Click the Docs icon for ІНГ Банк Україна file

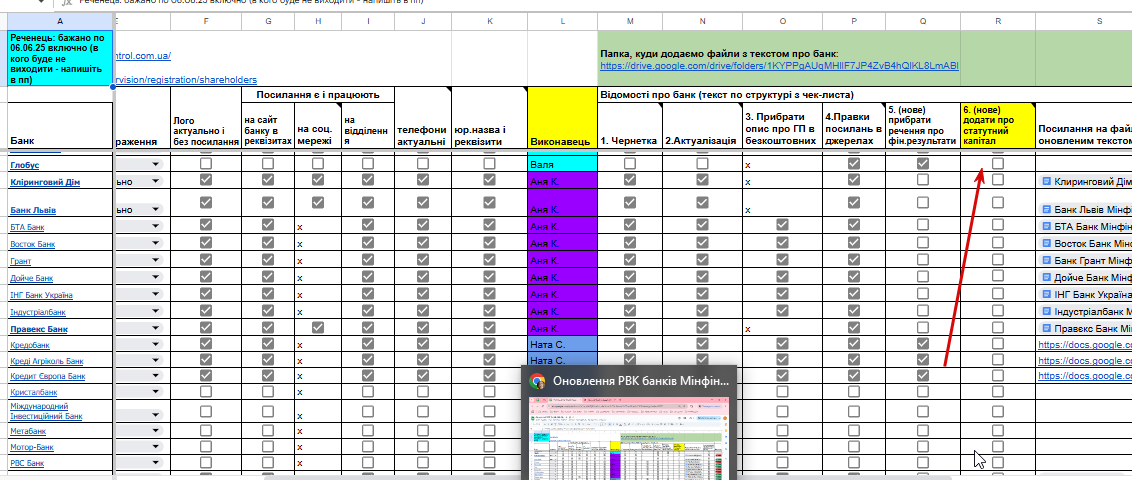(x=1046, y=294)
